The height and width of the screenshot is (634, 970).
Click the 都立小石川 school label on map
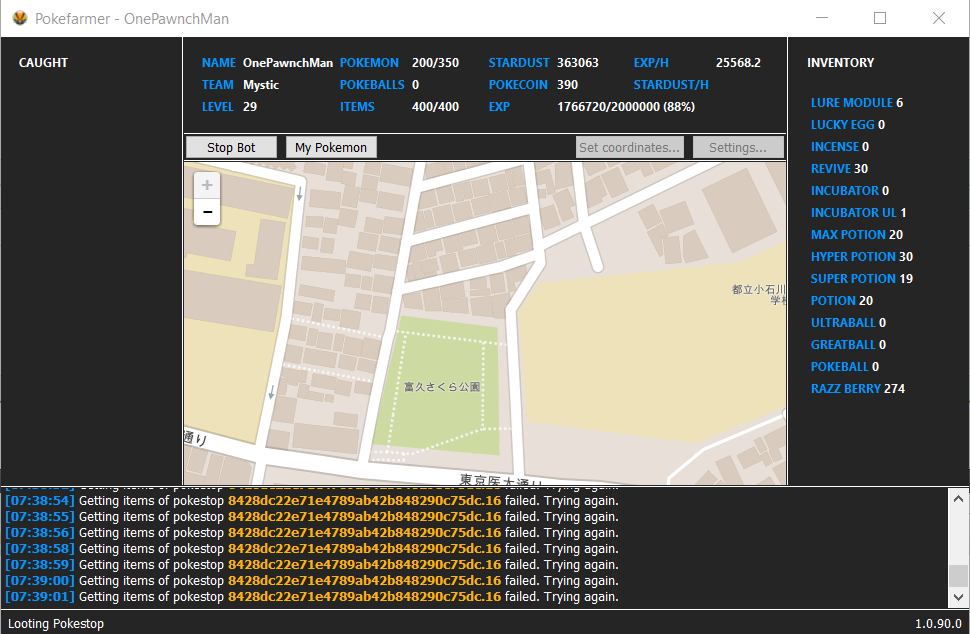tap(759, 294)
